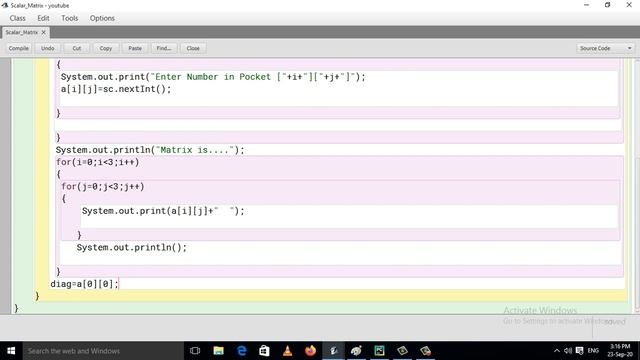
Task: Click the second BlueJ bird taskbar icon
Action: (356, 351)
